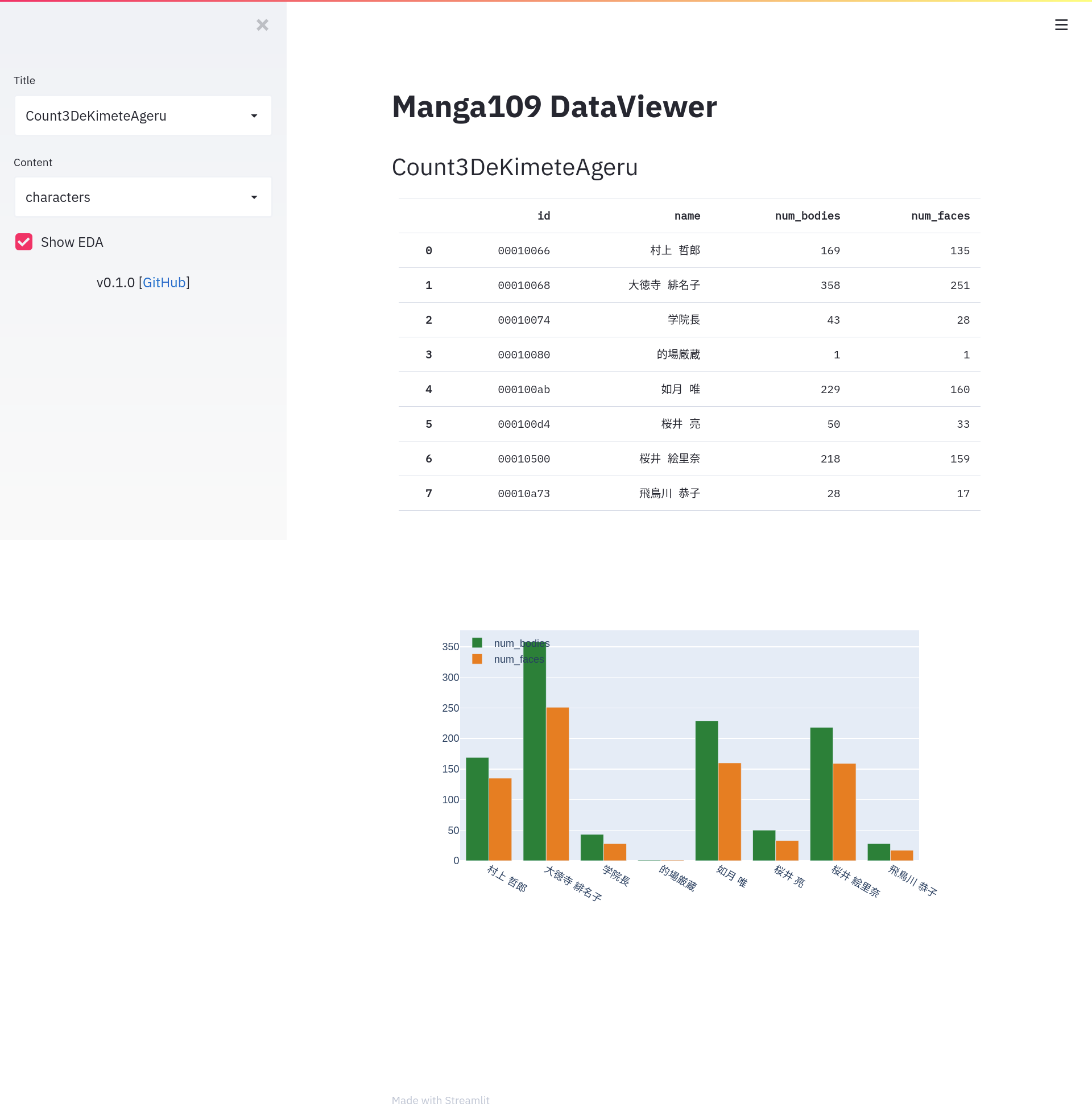This screenshot has height=1115, width=1092.
Task: Click the orange bar for 如月 唯
Action: [730, 812]
